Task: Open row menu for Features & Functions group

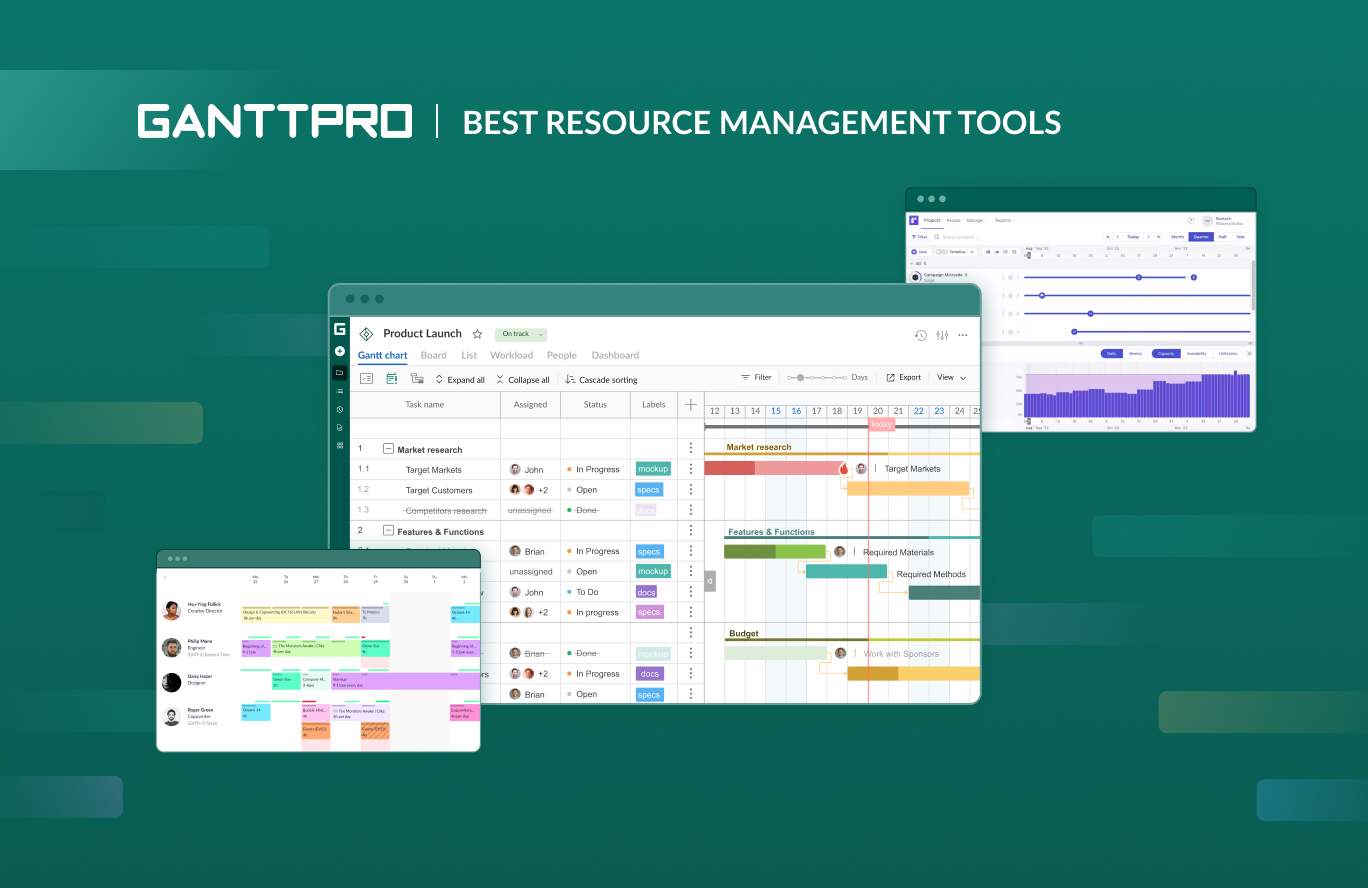Action: (x=690, y=531)
